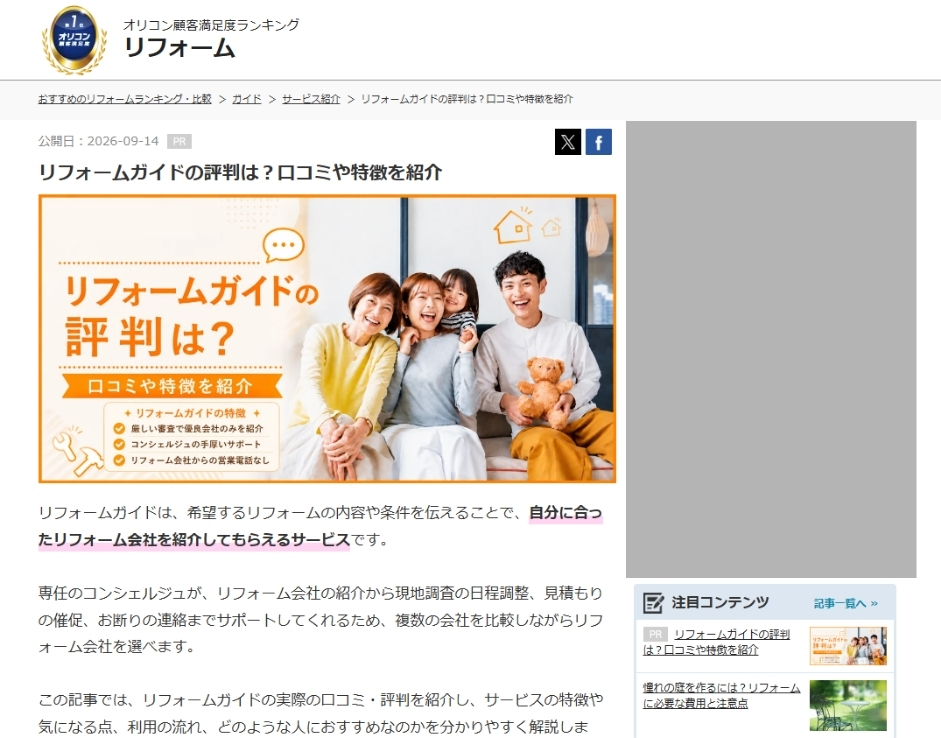Image resolution: width=941 pixels, height=738 pixels.
Task: Click article heading リフォームガイドの評判は?口コミや特徴を紹介
Action: (240, 172)
